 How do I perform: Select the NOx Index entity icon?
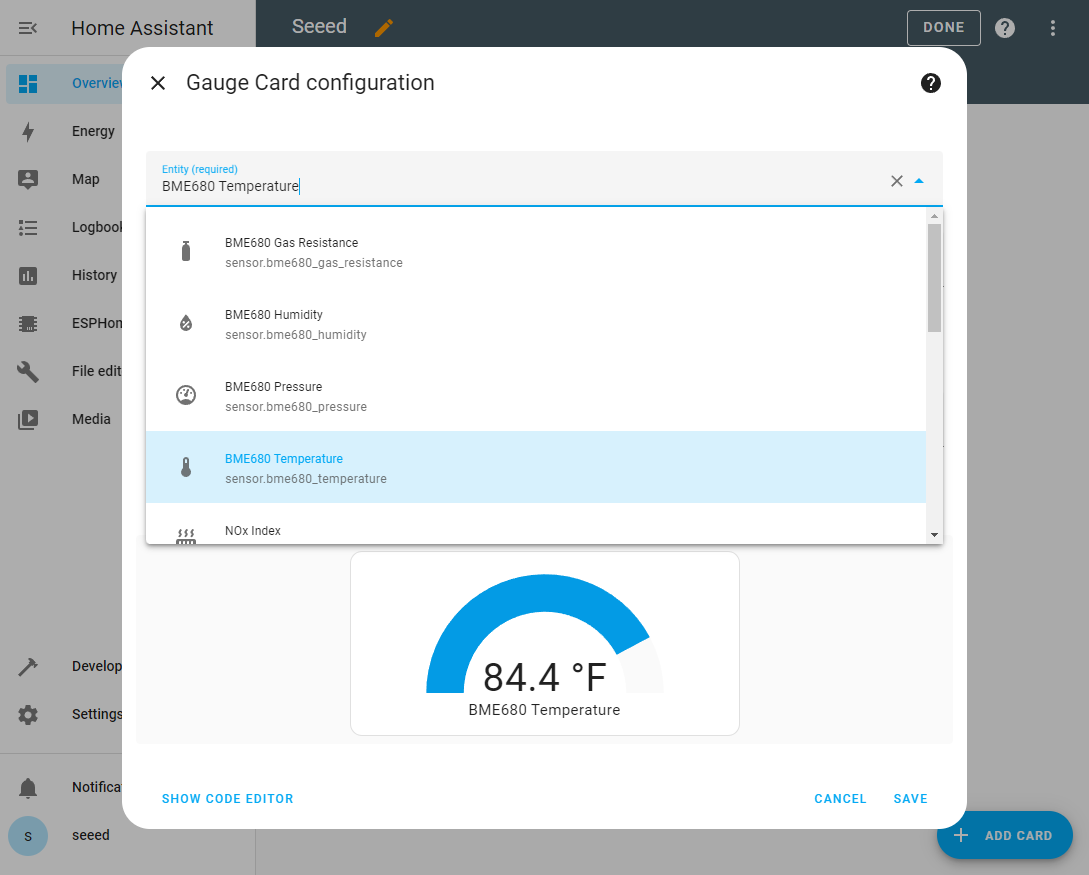tap(185, 536)
